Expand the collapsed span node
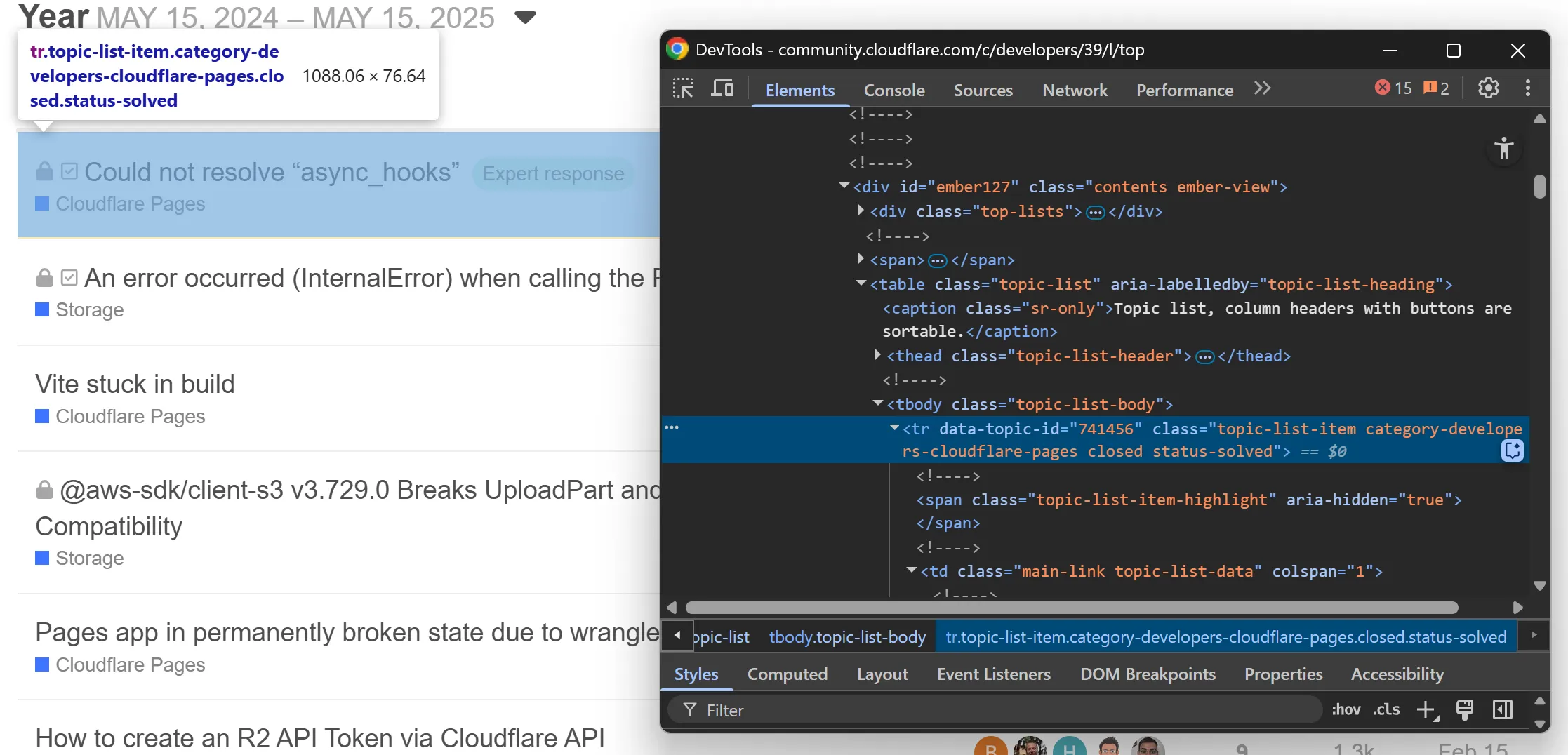The image size is (1568, 755). click(861, 259)
